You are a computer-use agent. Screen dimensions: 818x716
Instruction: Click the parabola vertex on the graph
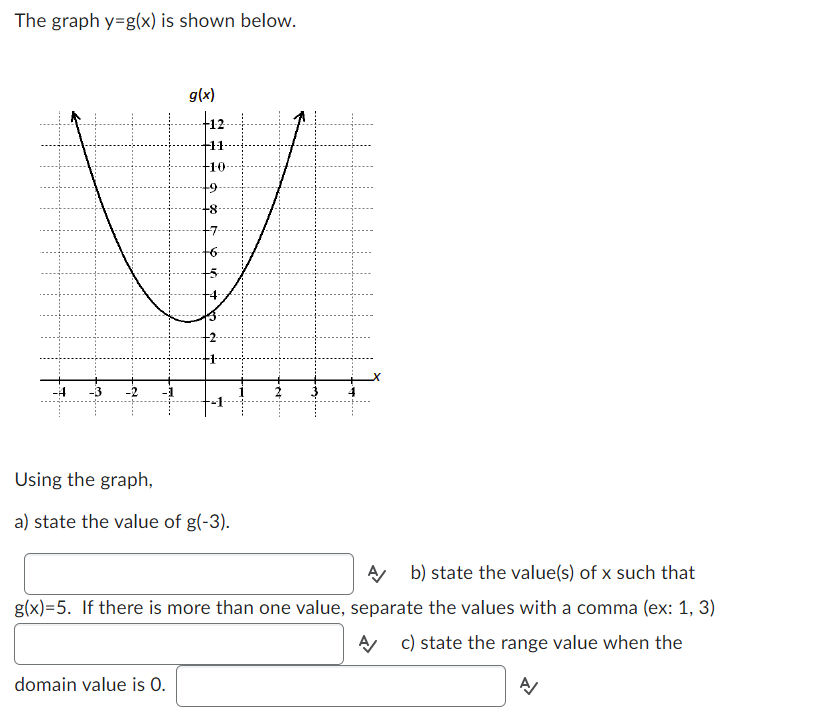click(x=188, y=320)
